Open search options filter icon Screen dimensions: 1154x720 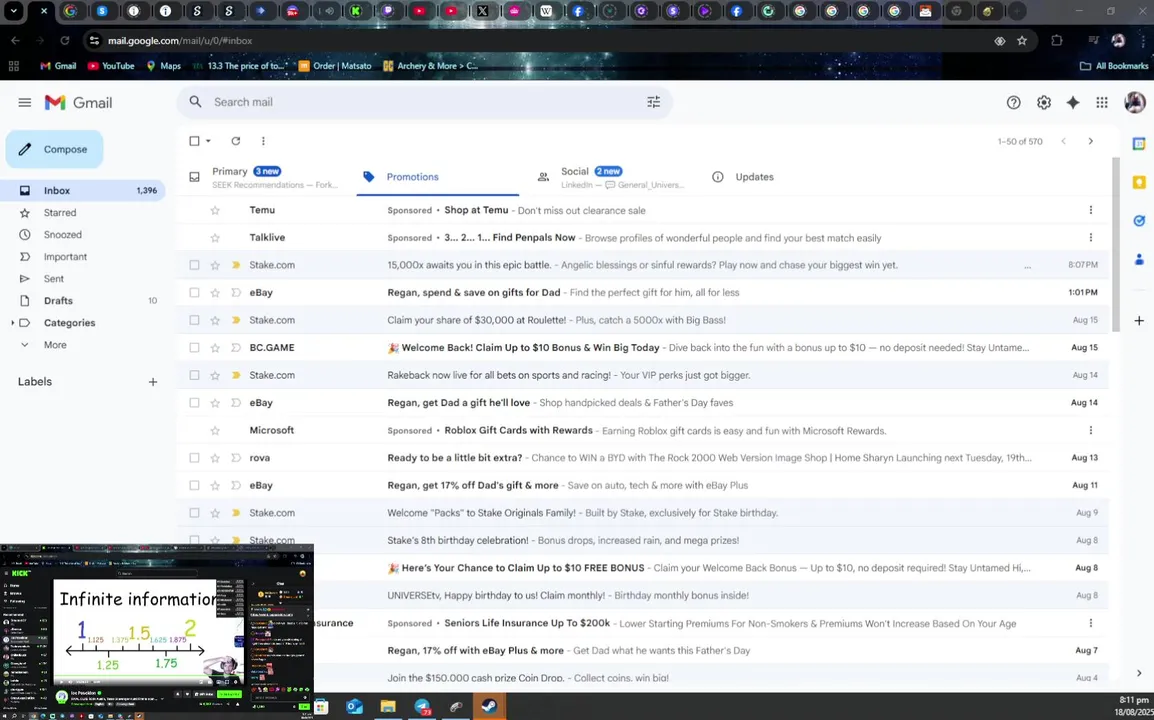[654, 102]
